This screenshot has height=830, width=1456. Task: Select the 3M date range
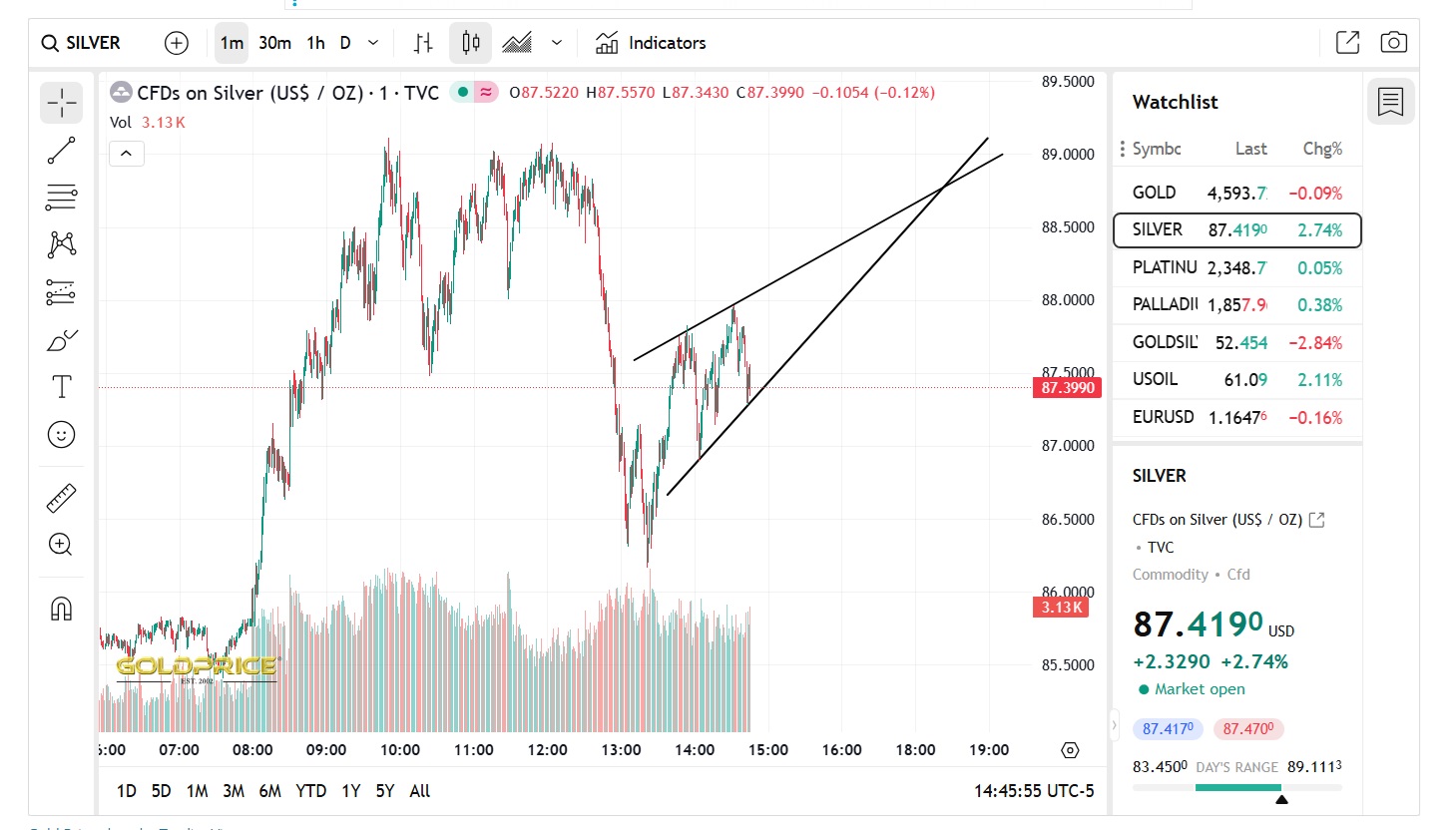point(234,791)
